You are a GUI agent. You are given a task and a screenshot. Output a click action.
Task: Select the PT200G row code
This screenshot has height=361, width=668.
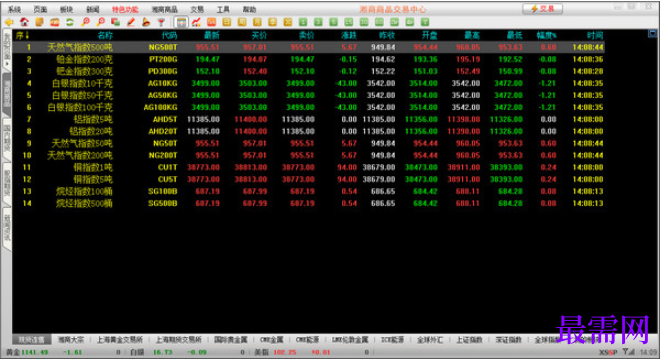point(163,59)
